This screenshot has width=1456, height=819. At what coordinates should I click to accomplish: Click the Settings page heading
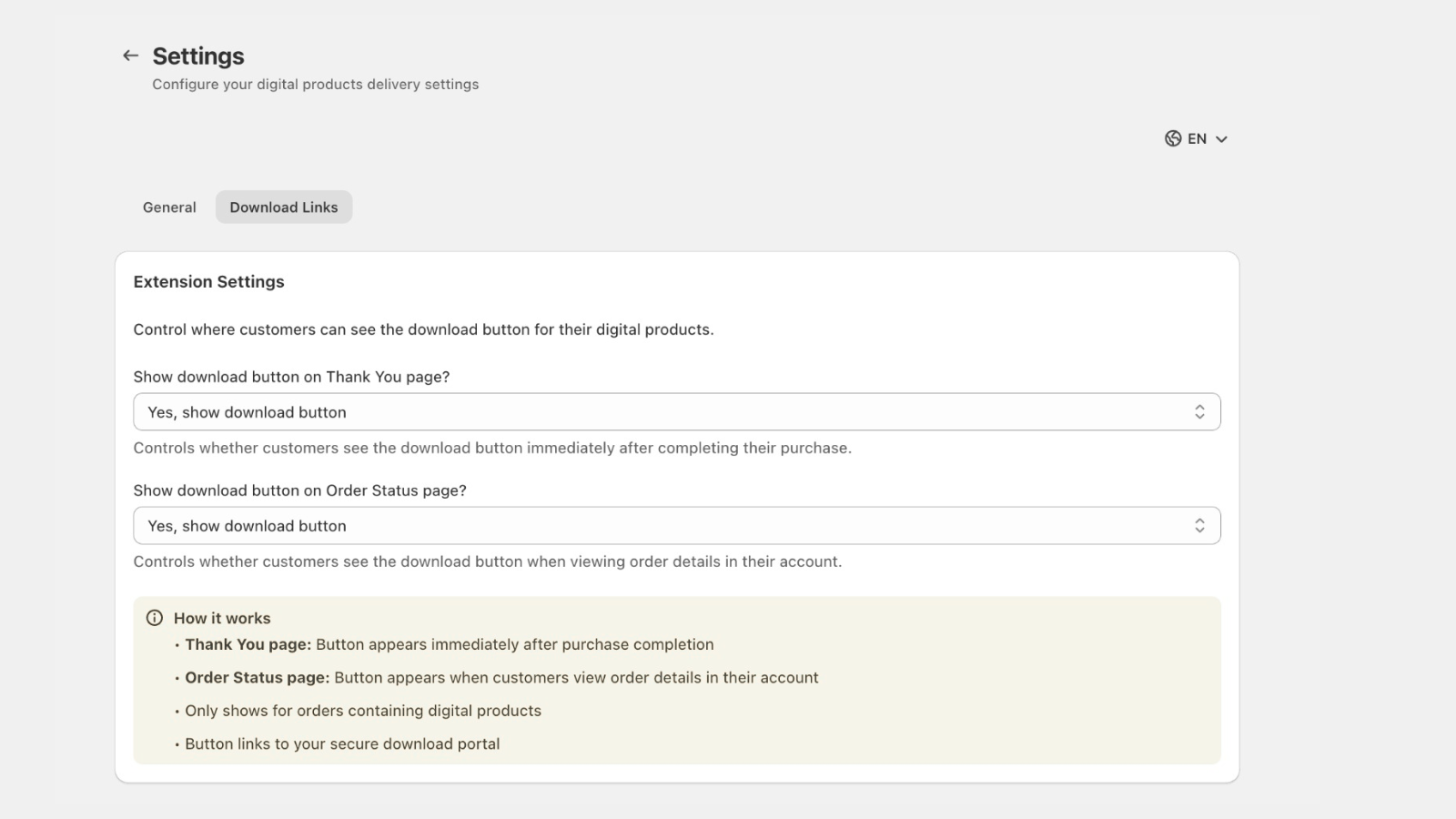click(x=198, y=56)
